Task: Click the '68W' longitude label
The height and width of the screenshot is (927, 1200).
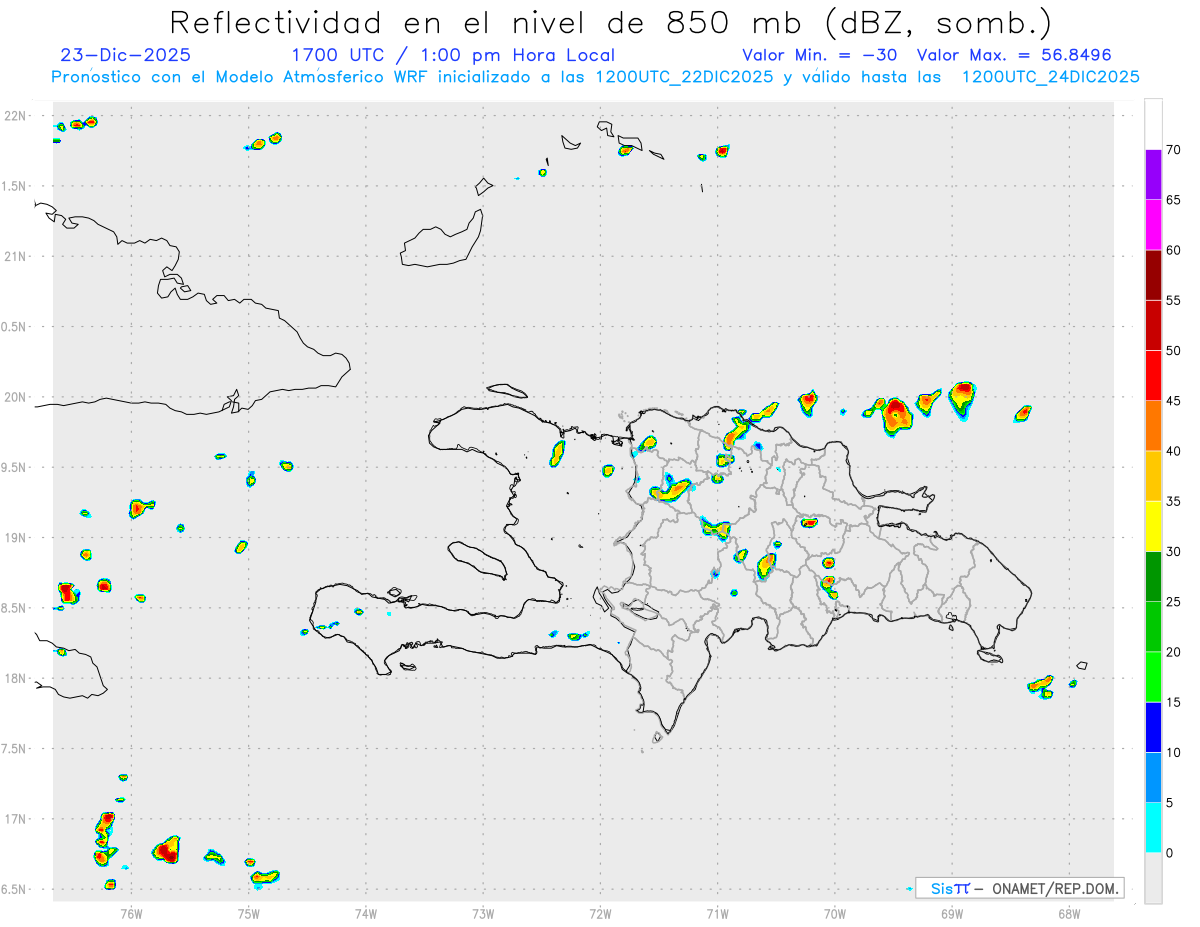Action: coord(1069,913)
